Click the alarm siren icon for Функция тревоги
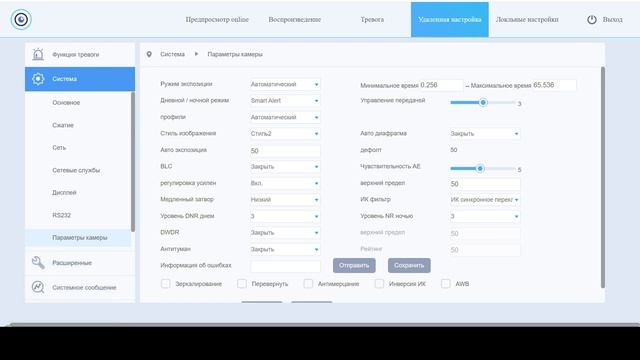640x360 pixels. 38,54
